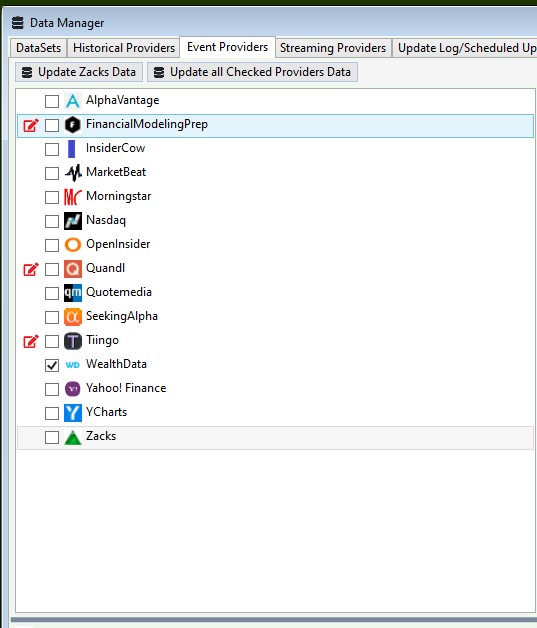Screen dimensions: 537x628
Task: Select the SeekingAlpha provider name
Action: pyautogui.click(x=122, y=316)
